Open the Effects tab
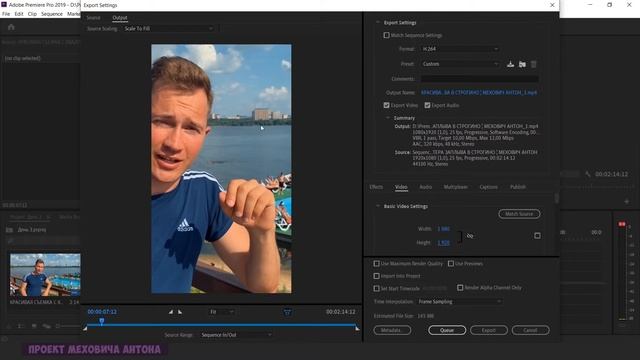This screenshot has height=360, width=640. pyautogui.click(x=376, y=187)
